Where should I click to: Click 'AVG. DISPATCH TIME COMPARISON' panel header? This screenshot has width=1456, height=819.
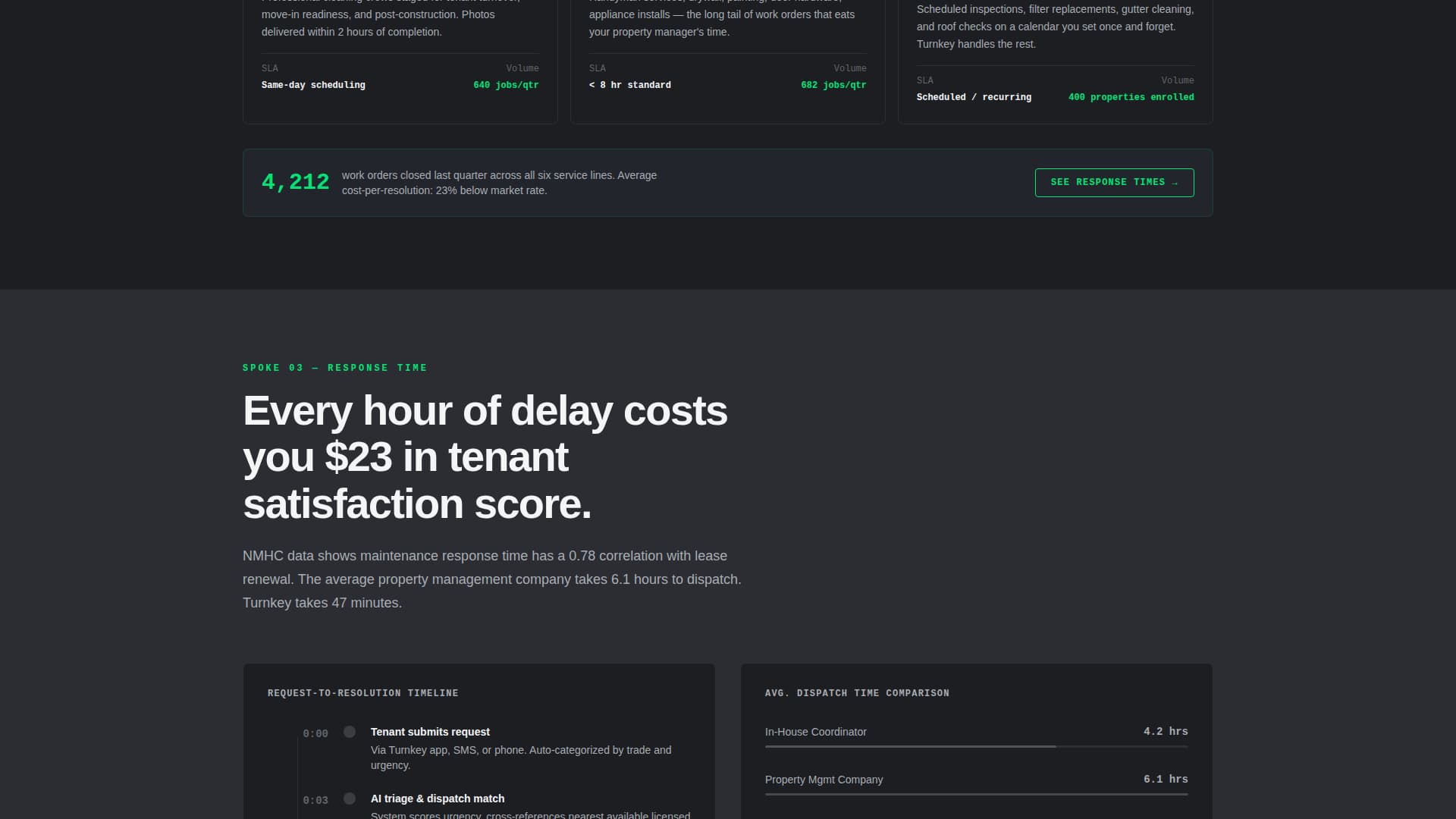pos(857,693)
